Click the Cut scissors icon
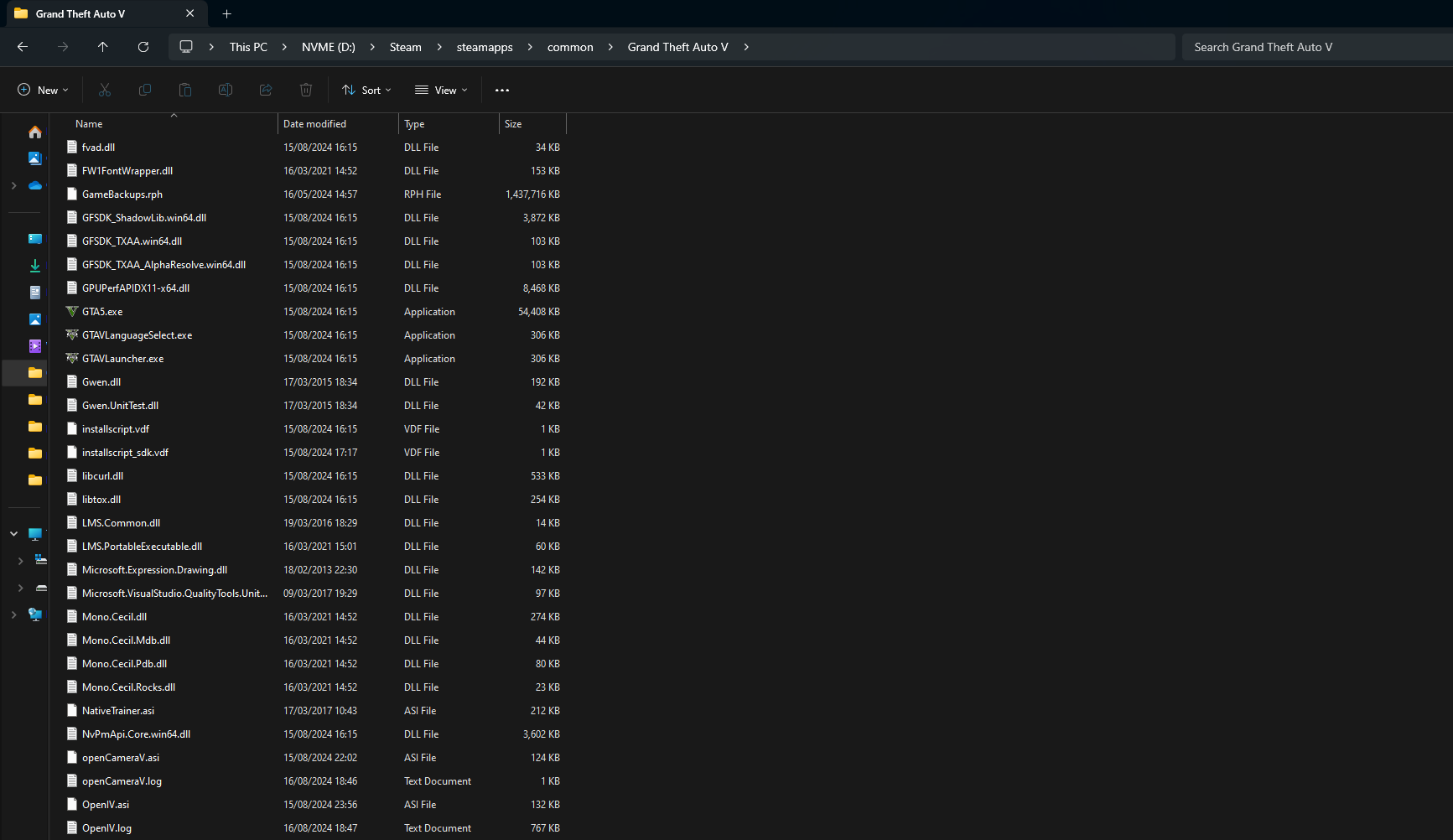 click(x=105, y=90)
